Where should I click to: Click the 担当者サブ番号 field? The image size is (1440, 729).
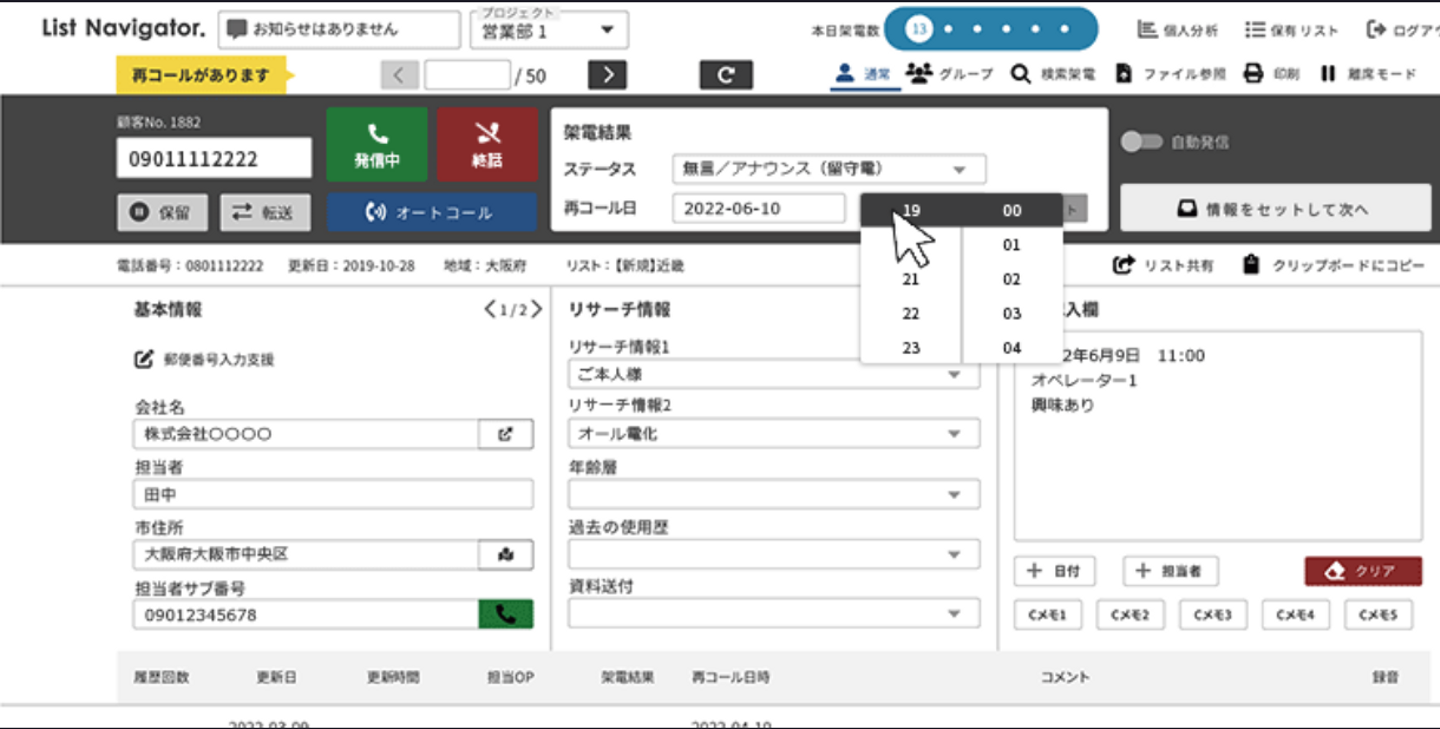point(306,614)
